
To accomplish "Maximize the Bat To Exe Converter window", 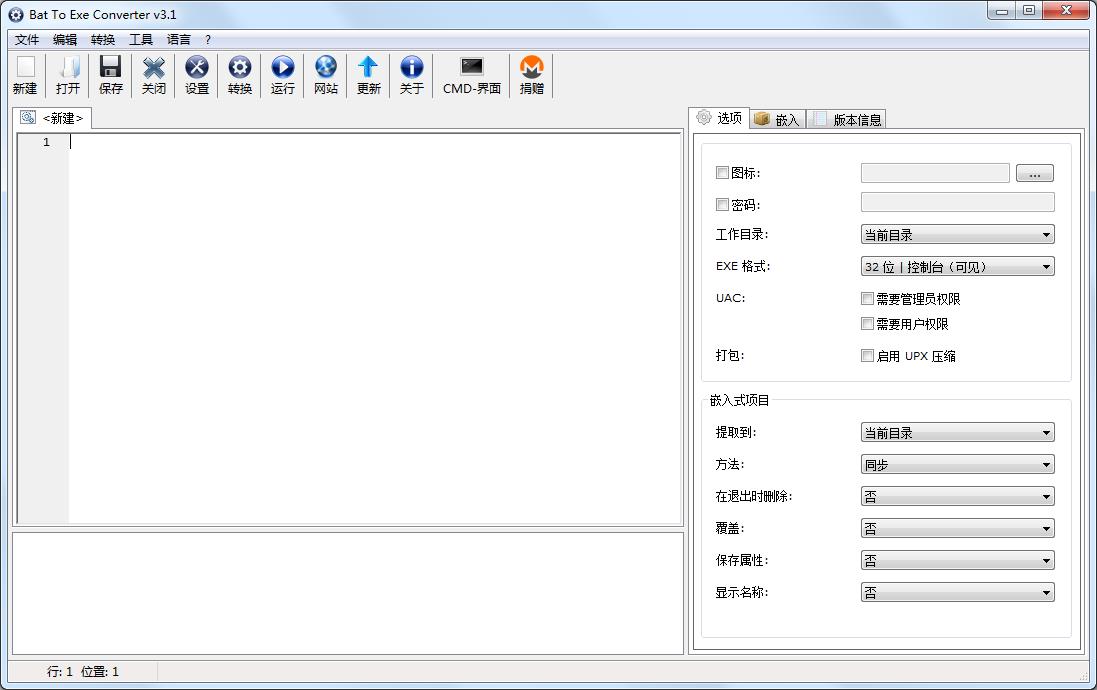I will pos(1029,10).
